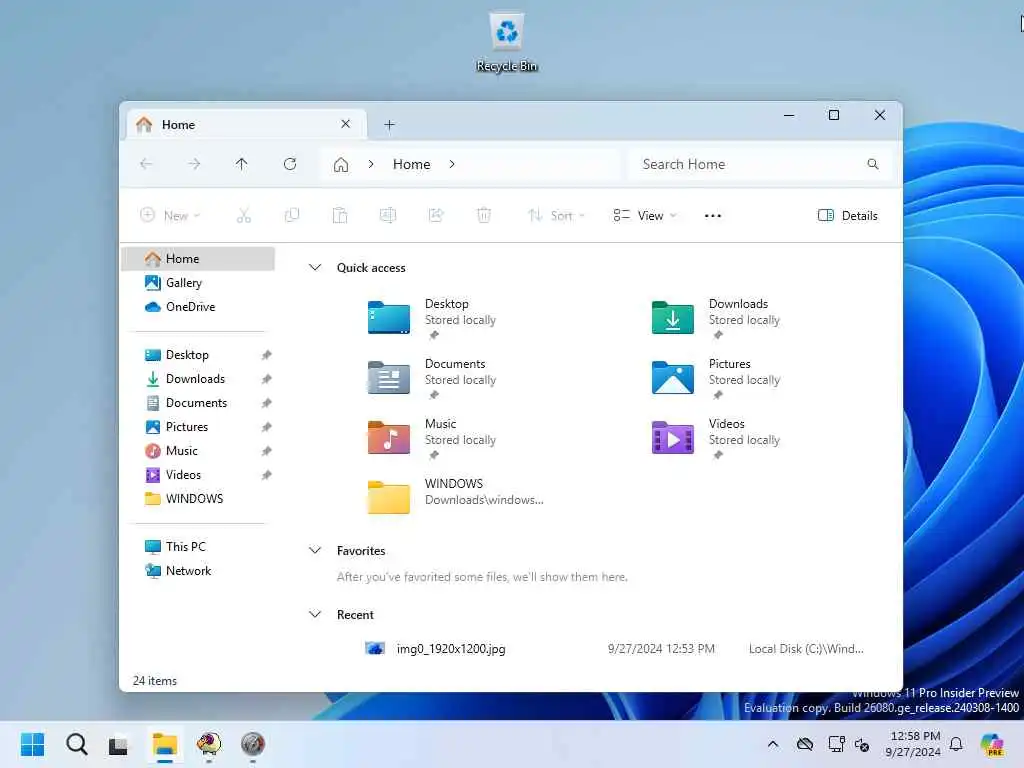Select the recent file img0_1920x1200.jpg

pyautogui.click(x=451, y=648)
